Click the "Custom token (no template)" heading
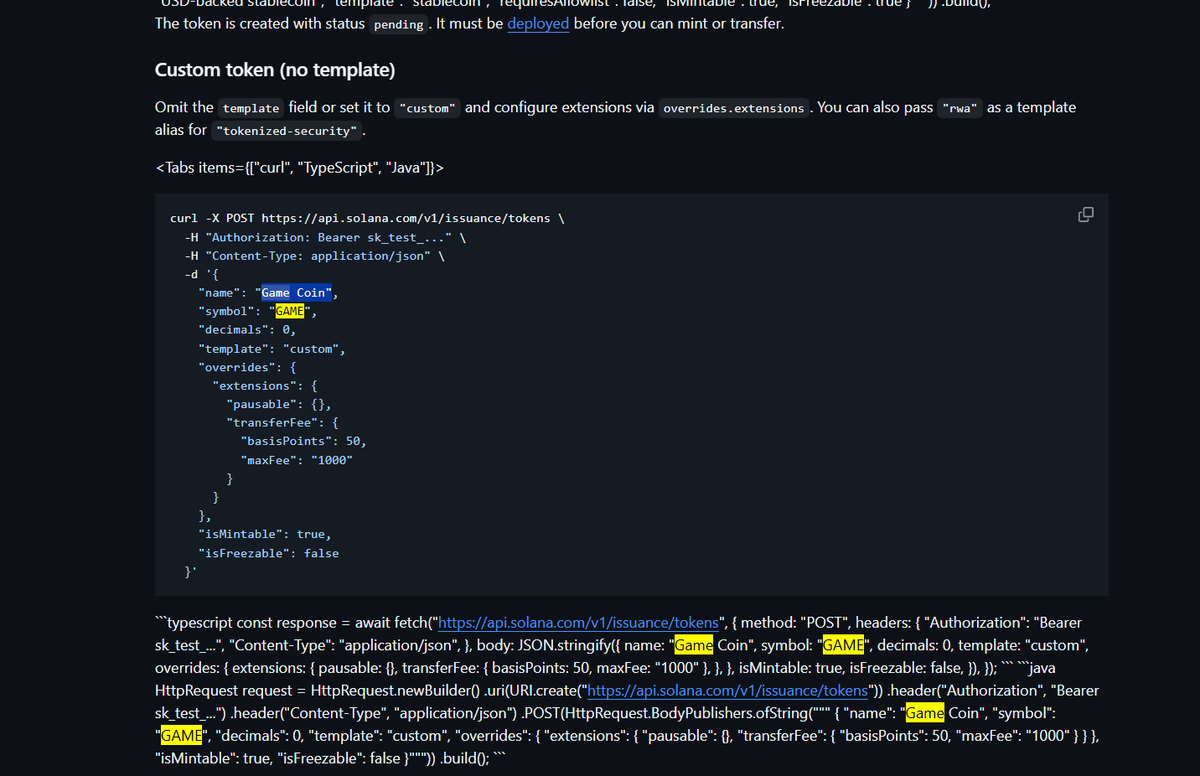Screen dimensions: 1200x776 [275, 70]
